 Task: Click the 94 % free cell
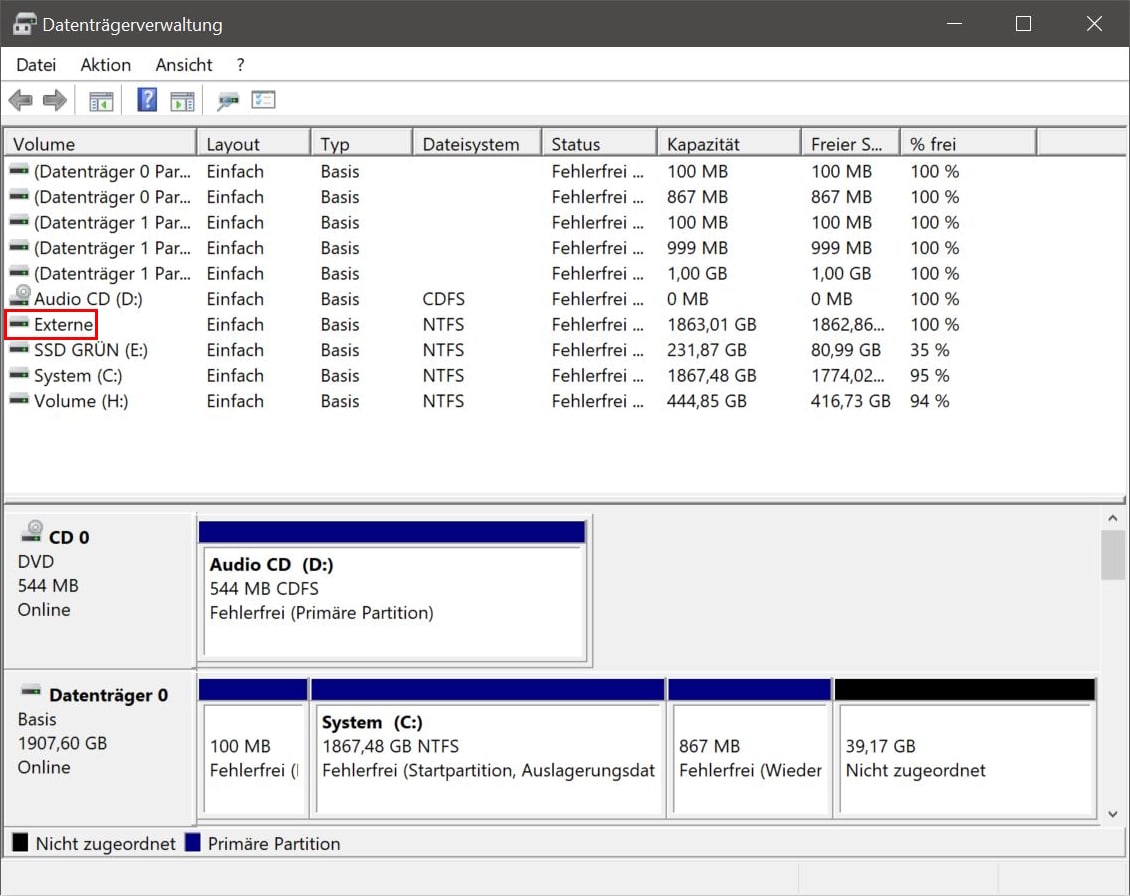[x=930, y=401]
